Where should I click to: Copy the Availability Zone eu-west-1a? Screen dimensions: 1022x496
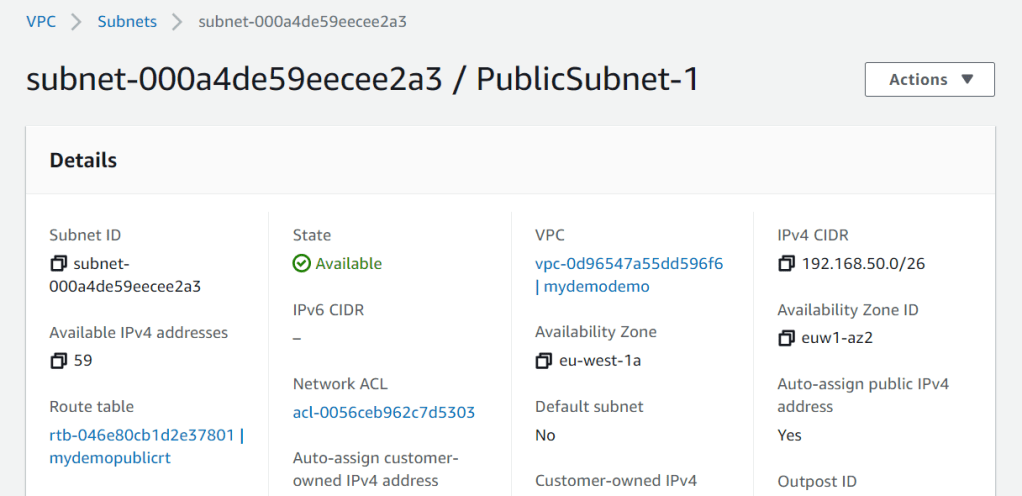coord(544,360)
